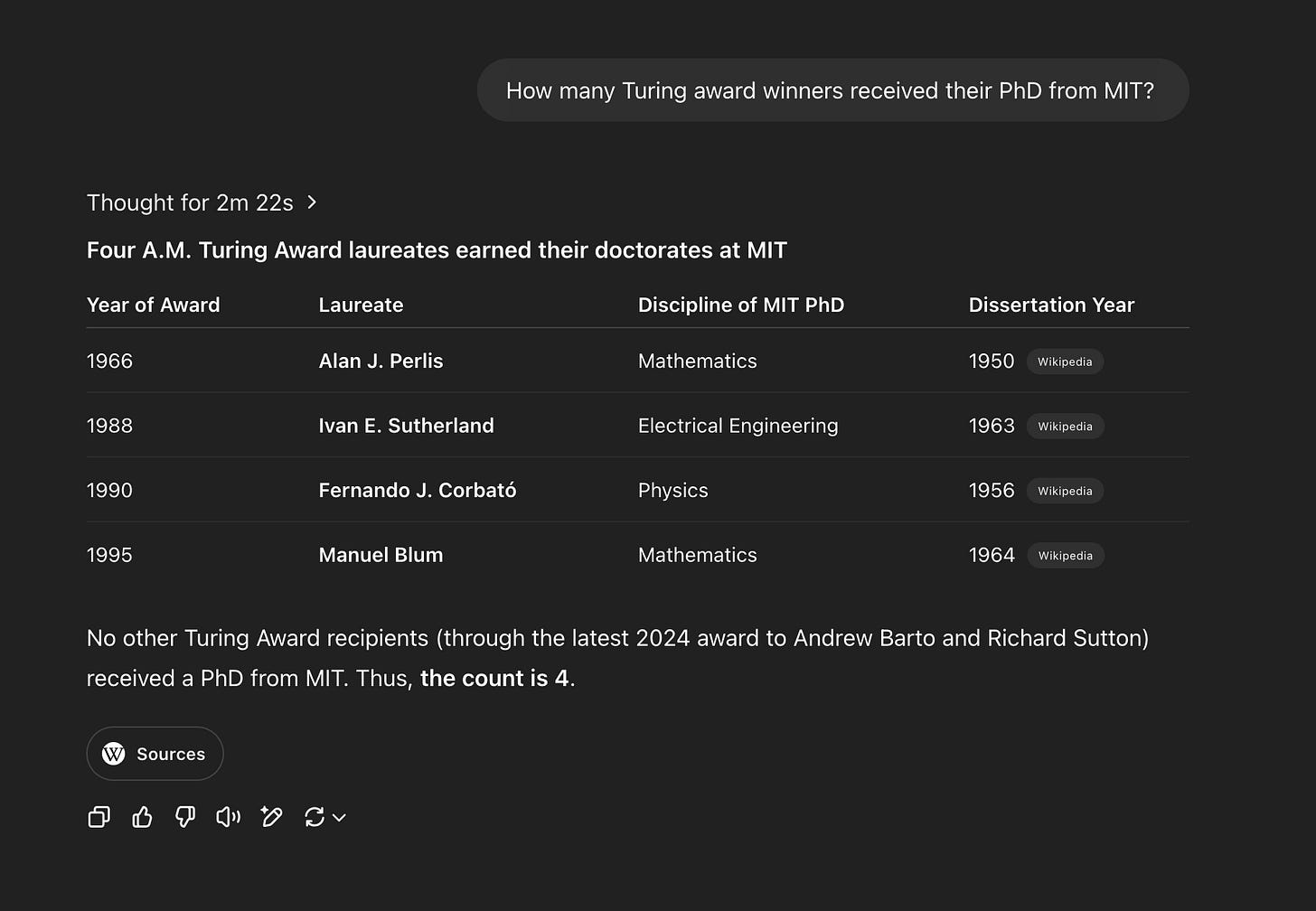Click the Wikipedia logo in Sources button

click(114, 754)
